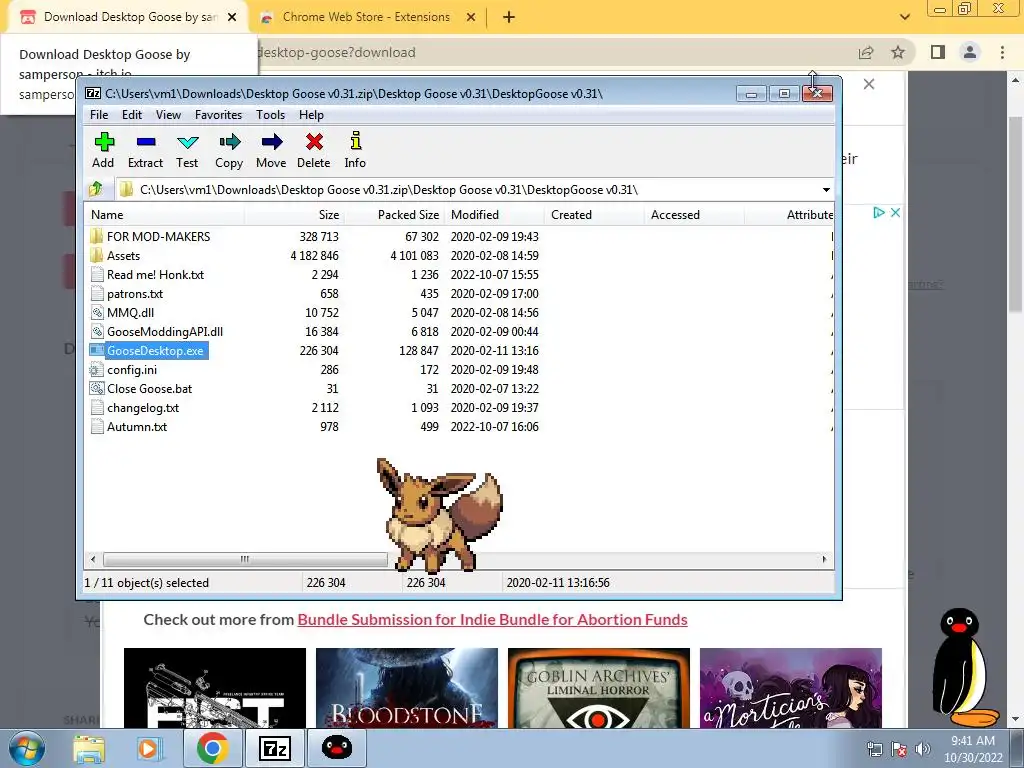This screenshot has height=768, width=1024.
Task: Click the red Delete toolbar icon
Action: tap(314, 142)
